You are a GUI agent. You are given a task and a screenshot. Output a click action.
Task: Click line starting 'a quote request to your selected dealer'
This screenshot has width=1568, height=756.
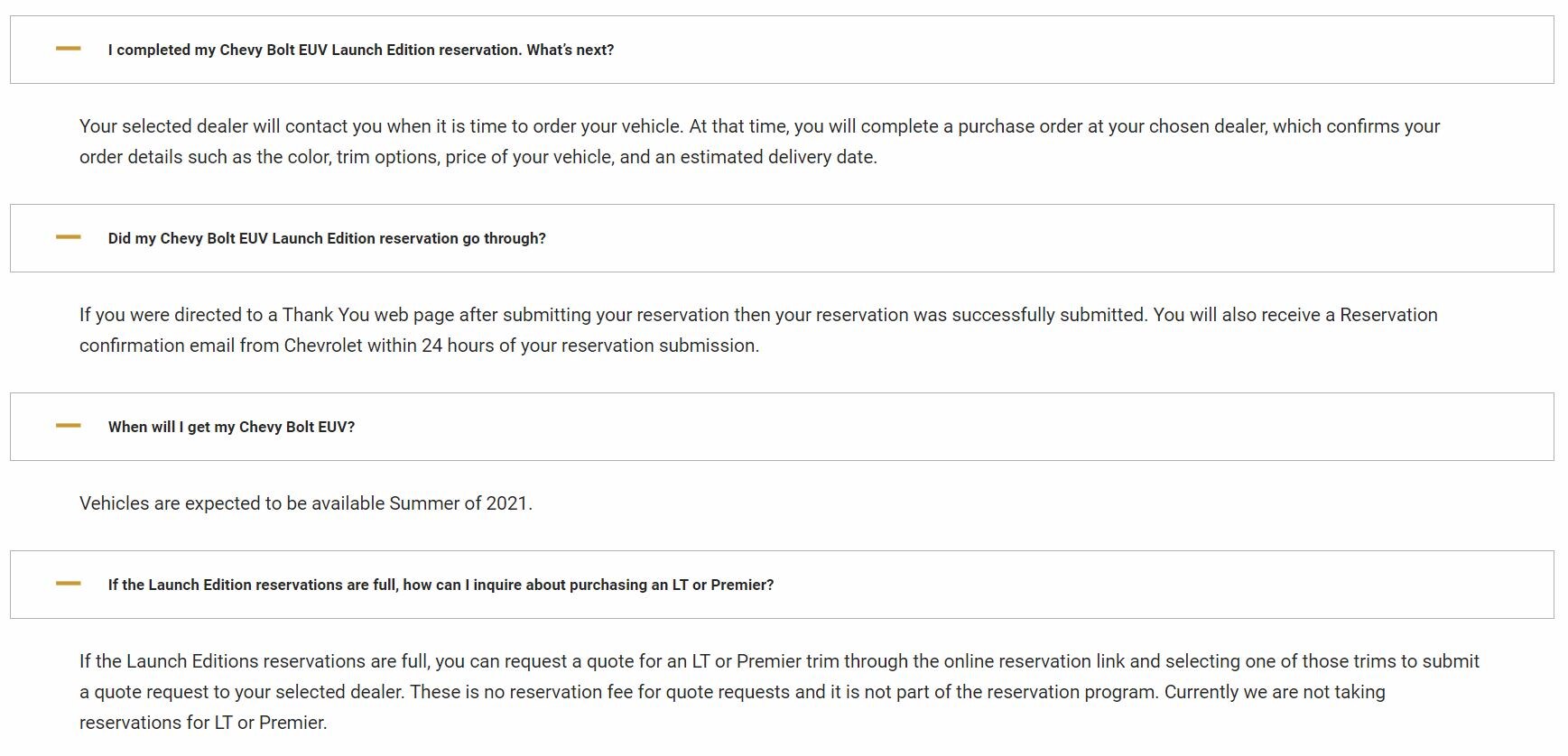click(x=731, y=692)
